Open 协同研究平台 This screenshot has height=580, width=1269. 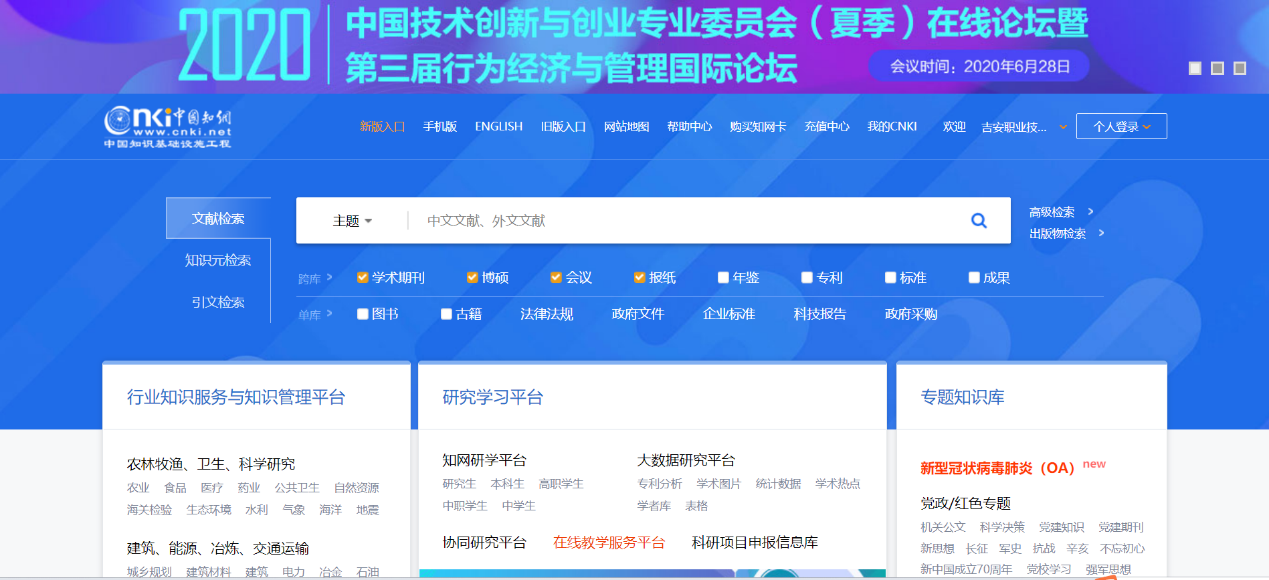[484, 542]
